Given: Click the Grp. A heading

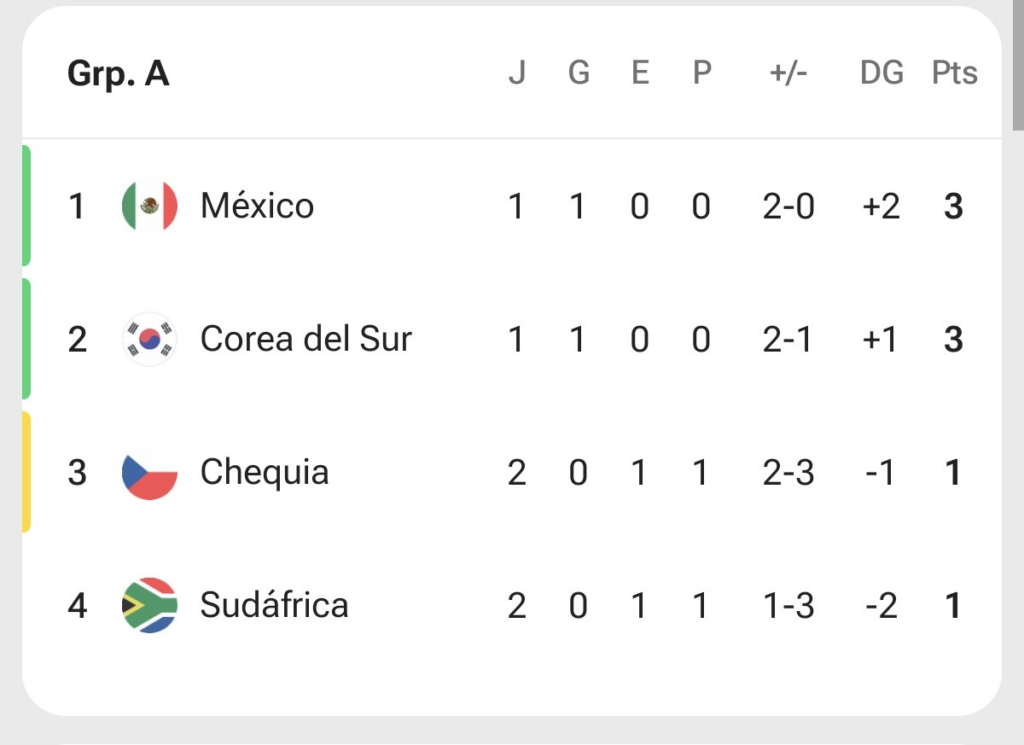Looking at the screenshot, I should tap(118, 74).
